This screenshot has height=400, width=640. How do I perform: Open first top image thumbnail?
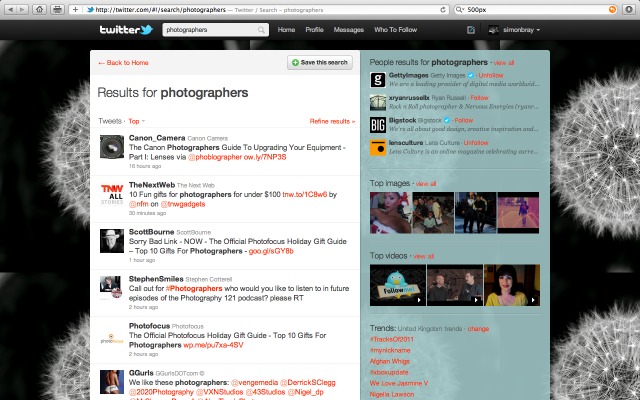pyautogui.click(x=391, y=213)
